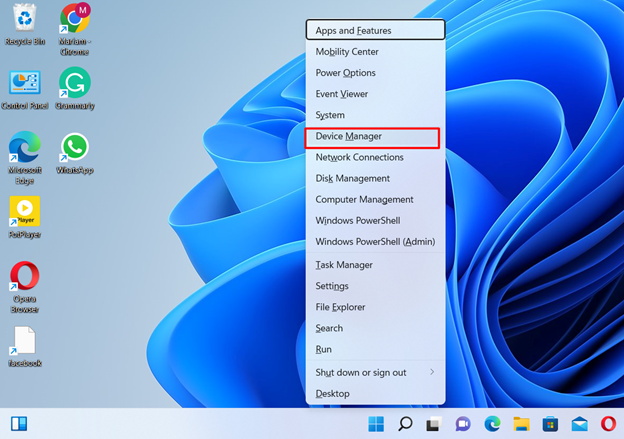Click Windows PowerShell (Admin) menu item
The width and height of the screenshot is (624, 439).
(x=374, y=242)
